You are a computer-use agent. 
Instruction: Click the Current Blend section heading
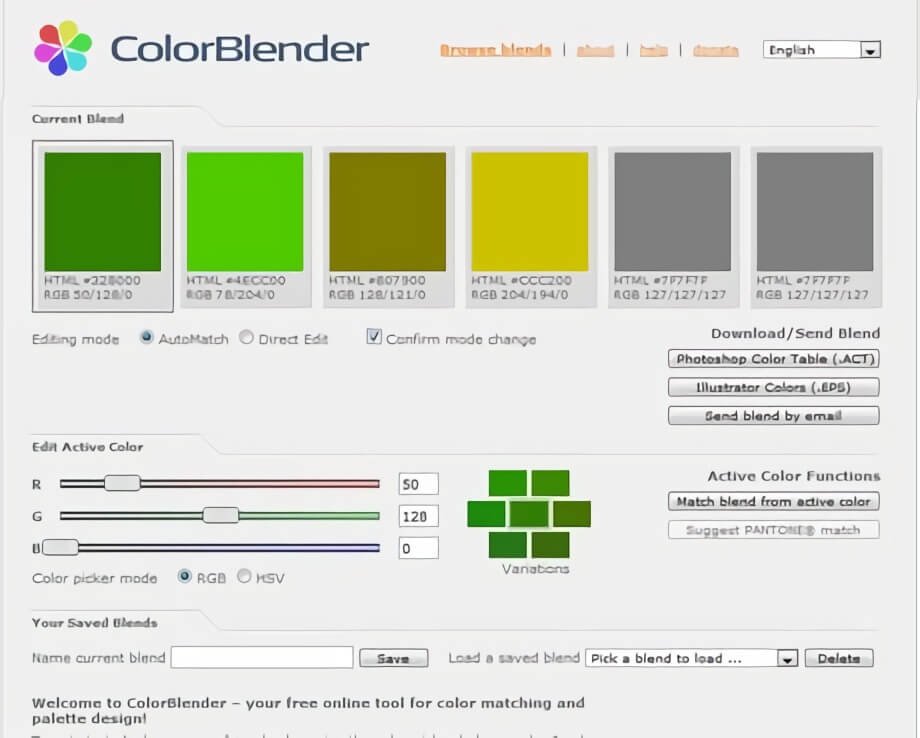[x=78, y=119]
